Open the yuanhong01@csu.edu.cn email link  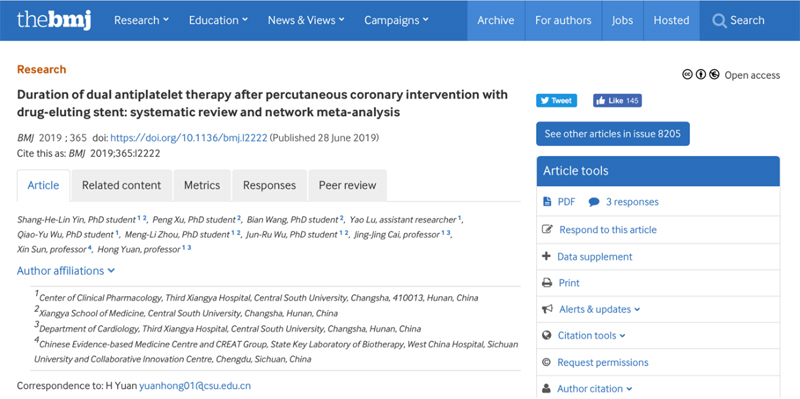click(x=195, y=386)
